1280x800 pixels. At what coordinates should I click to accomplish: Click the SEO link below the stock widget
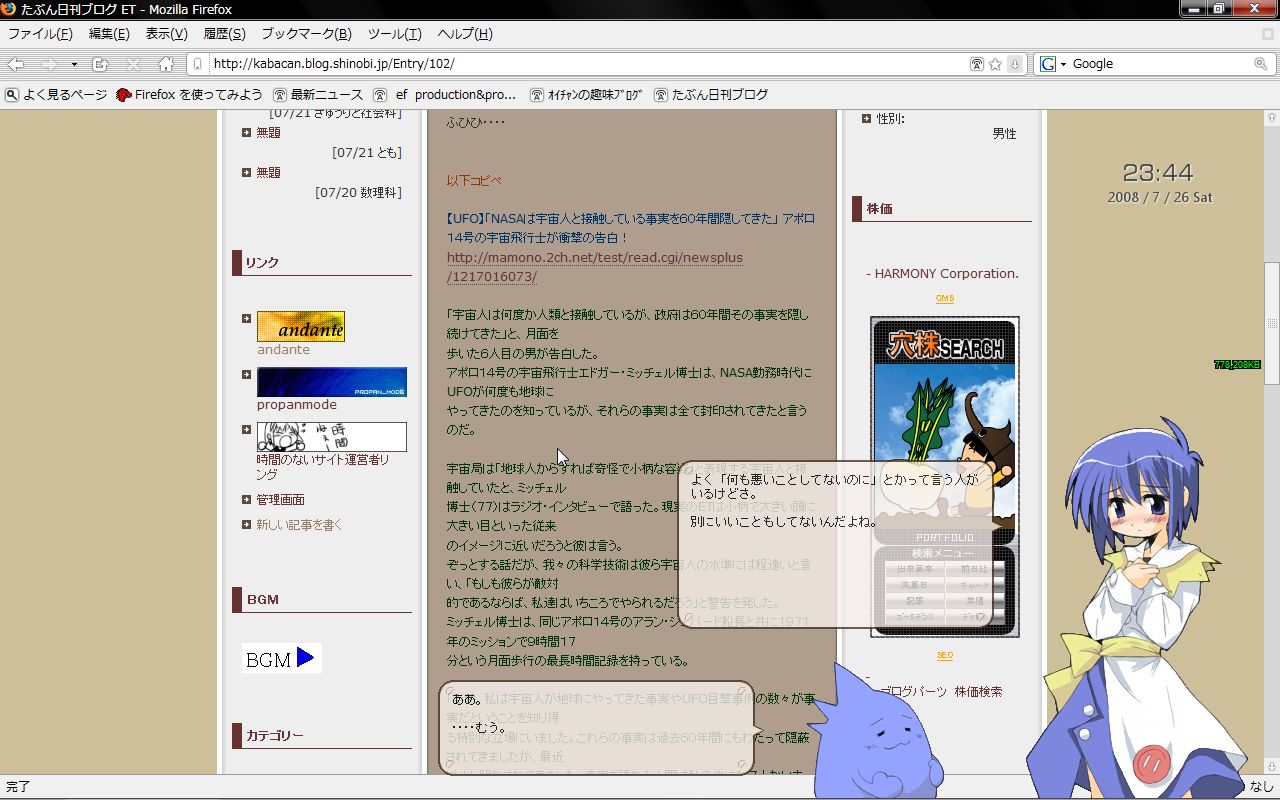tap(945, 656)
